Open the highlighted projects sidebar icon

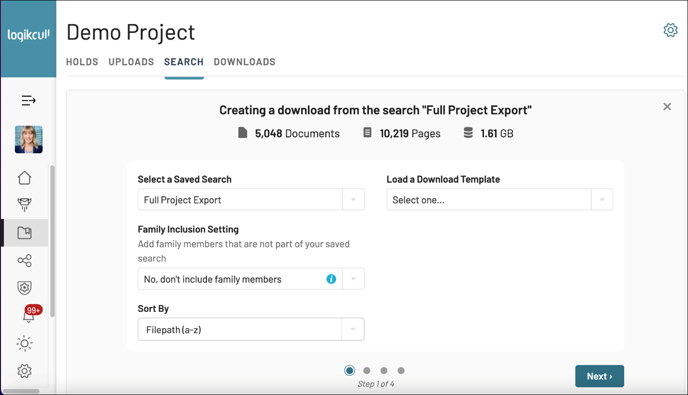pyautogui.click(x=25, y=233)
